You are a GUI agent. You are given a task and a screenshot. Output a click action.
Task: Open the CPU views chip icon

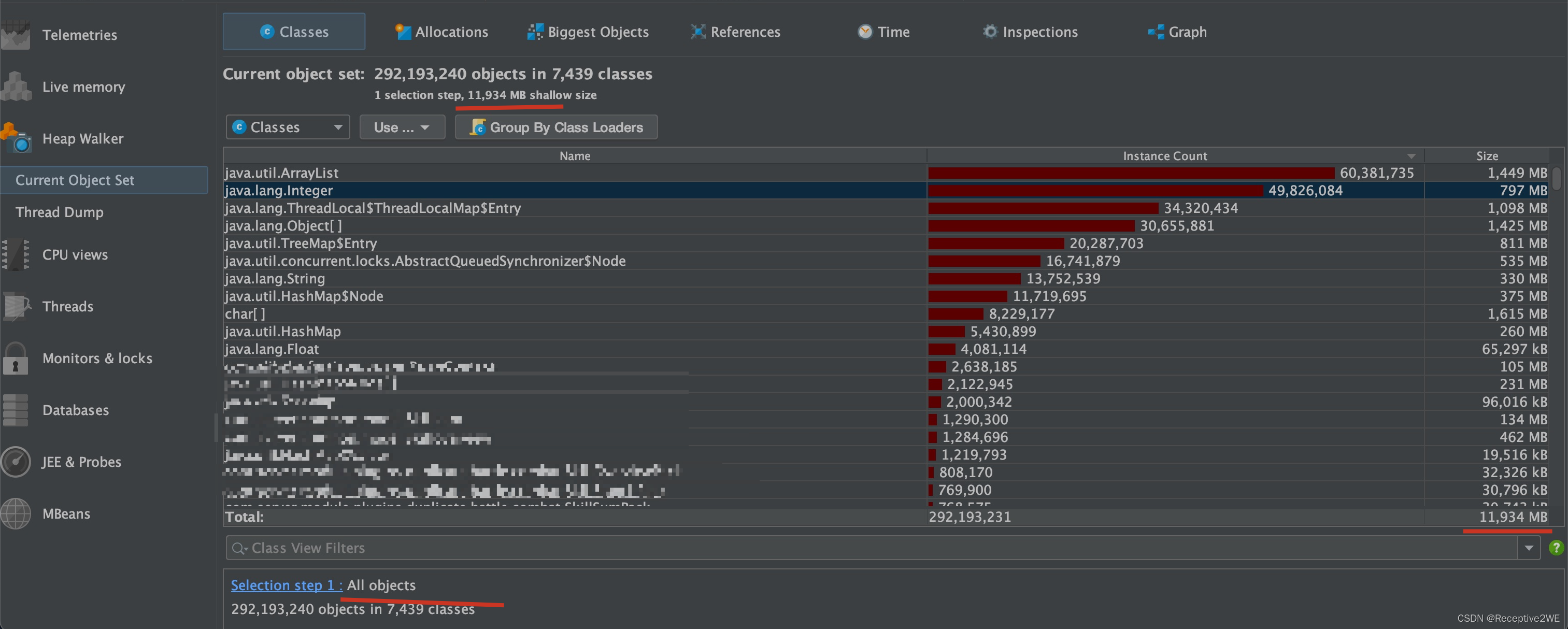(15, 254)
